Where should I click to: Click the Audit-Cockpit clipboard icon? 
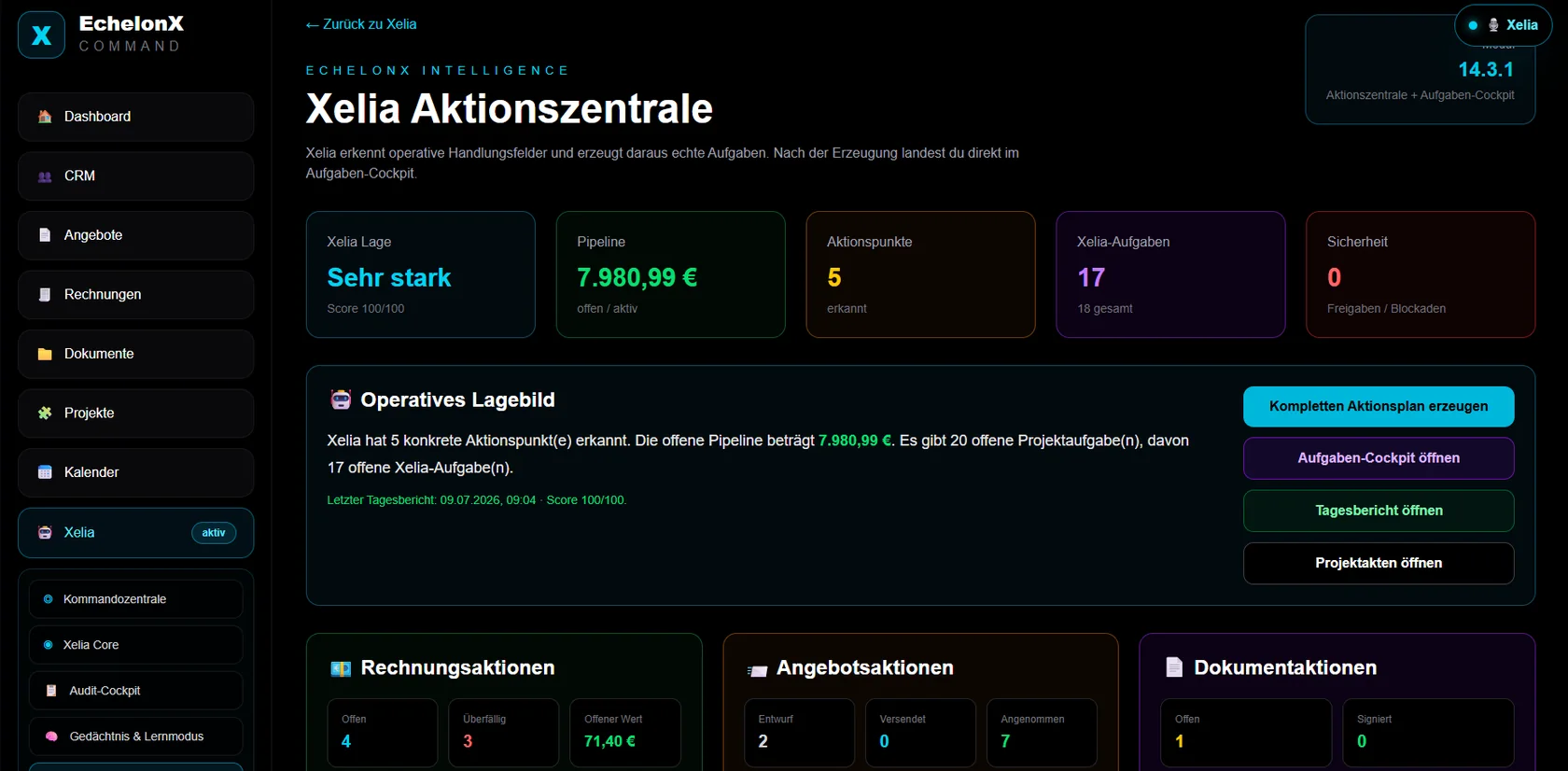point(51,691)
